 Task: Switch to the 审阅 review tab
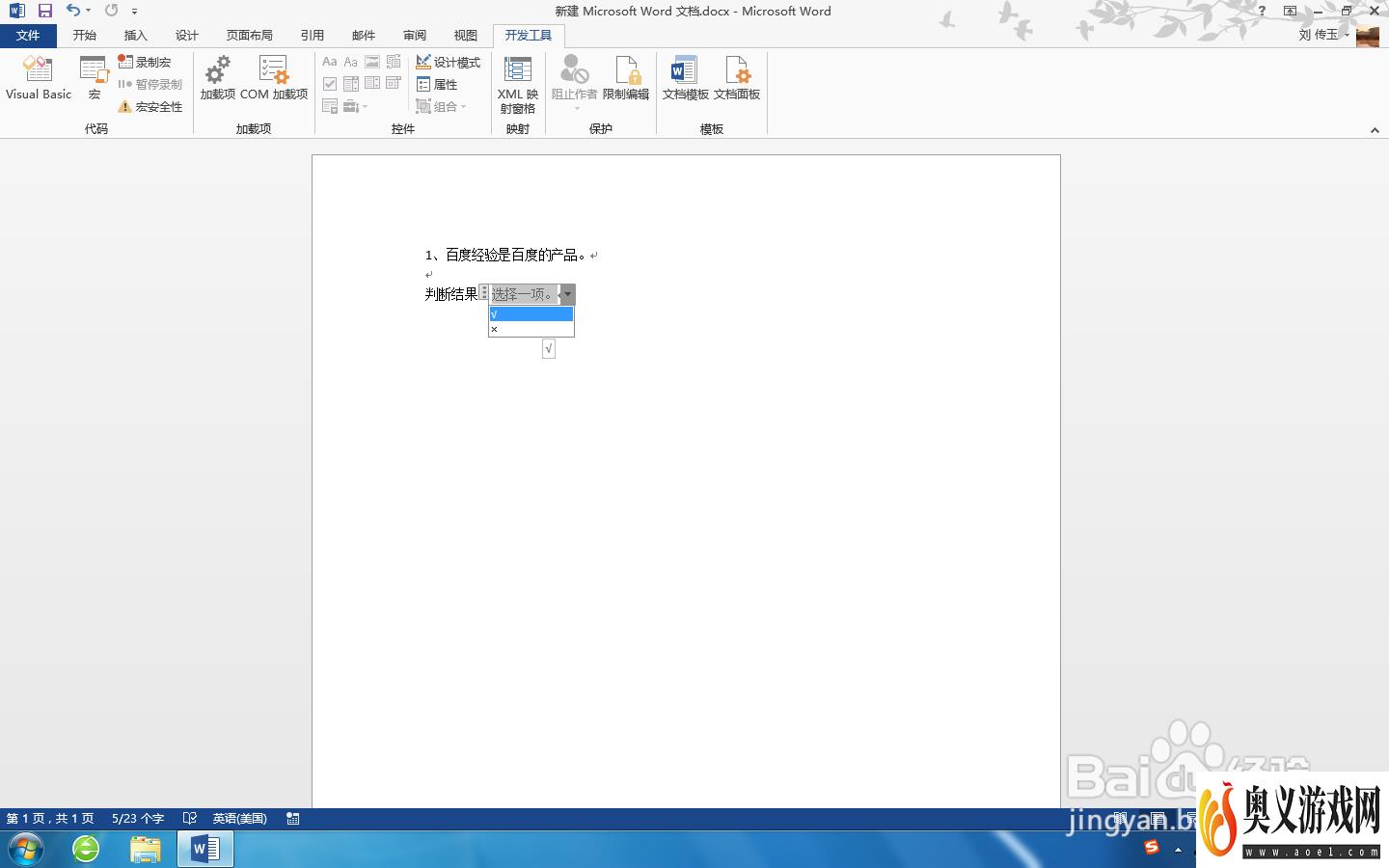[415, 36]
